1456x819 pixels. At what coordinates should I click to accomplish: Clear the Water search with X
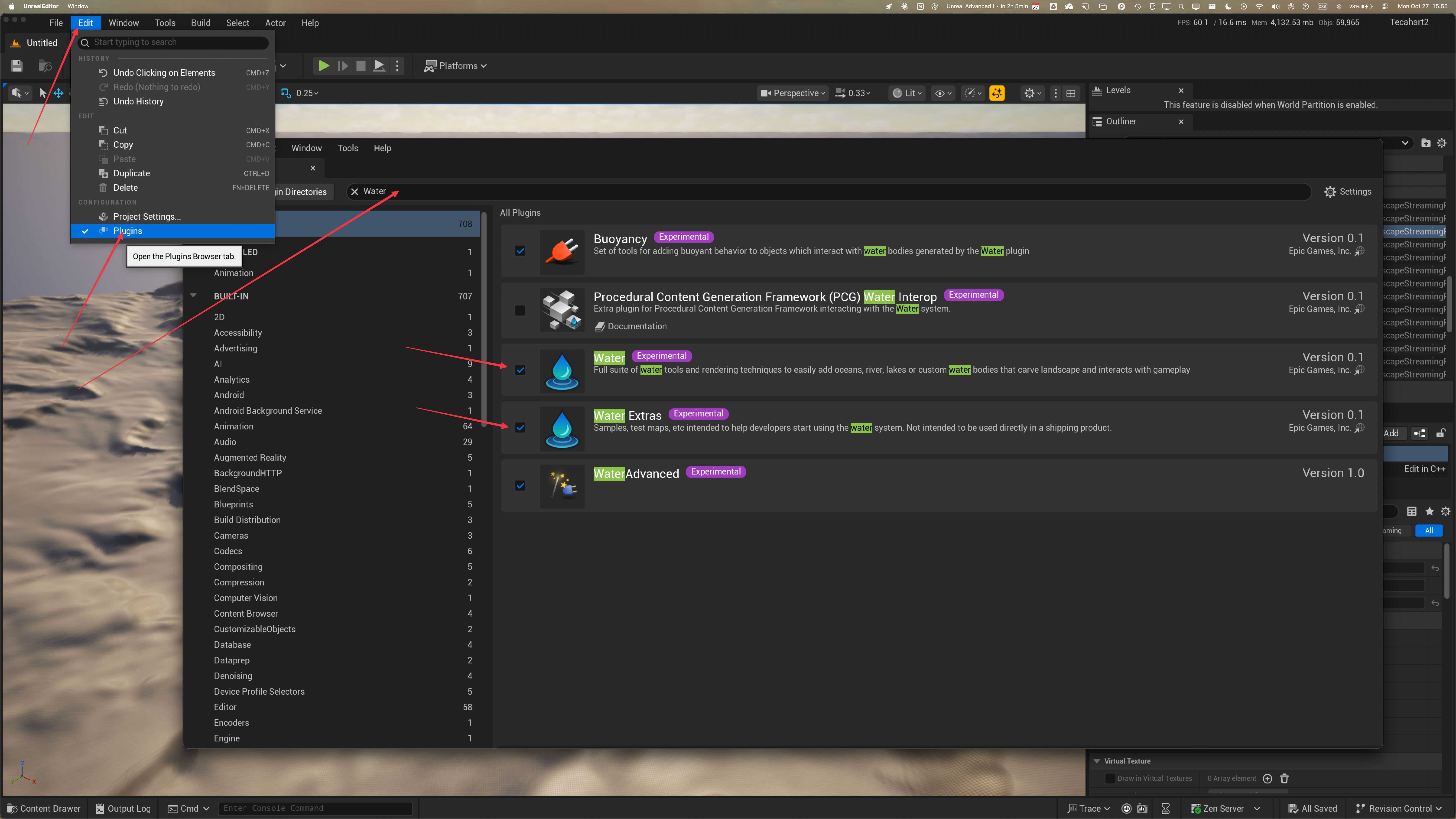click(354, 192)
